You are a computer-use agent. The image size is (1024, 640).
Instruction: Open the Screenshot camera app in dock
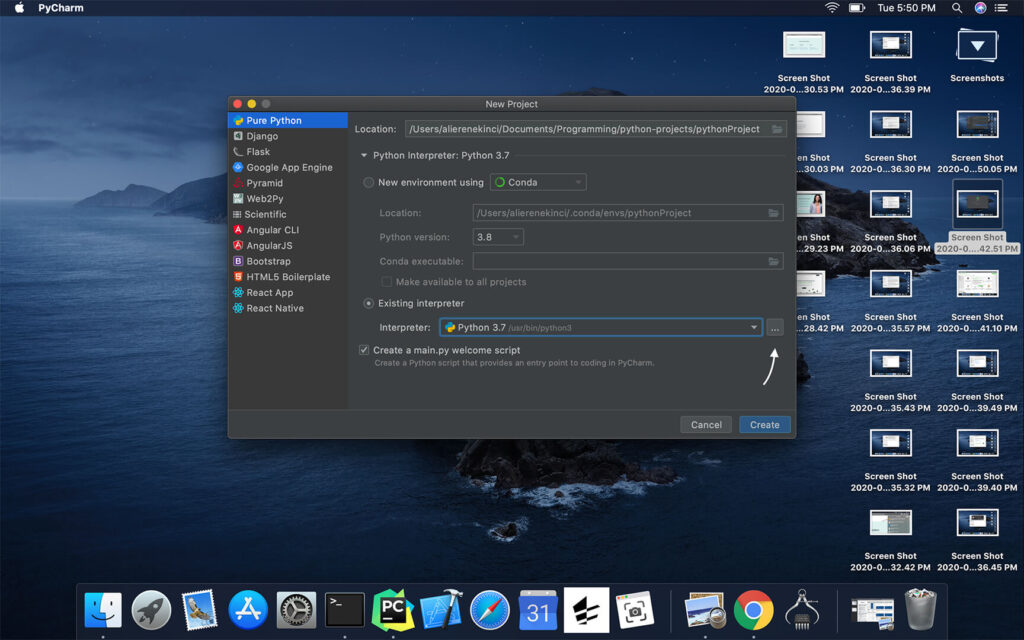635,611
